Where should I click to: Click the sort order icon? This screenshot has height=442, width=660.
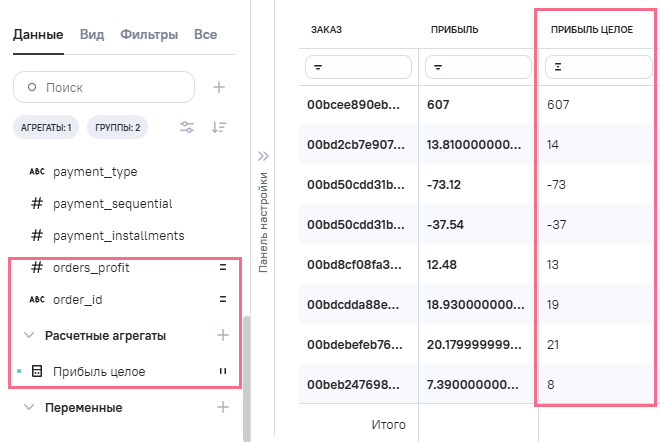tap(219, 127)
